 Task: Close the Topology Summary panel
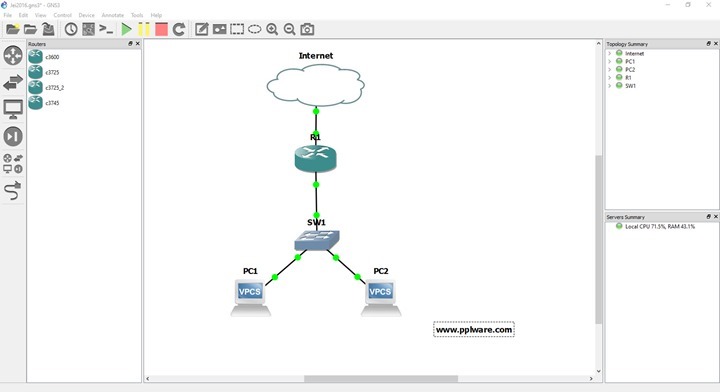pyautogui.click(x=715, y=44)
